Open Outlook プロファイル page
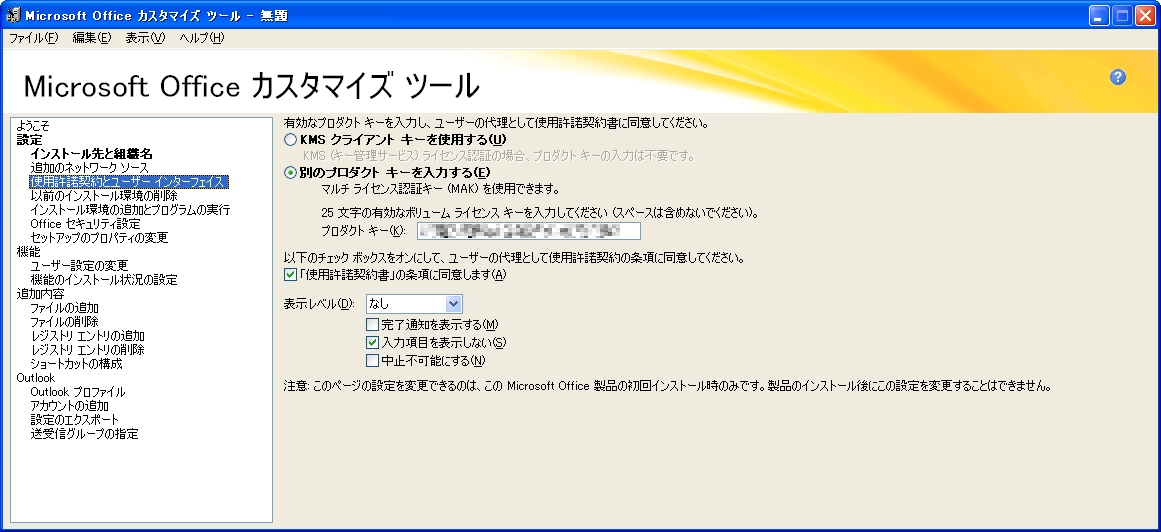1161x532 pixels. click(78, 392)
